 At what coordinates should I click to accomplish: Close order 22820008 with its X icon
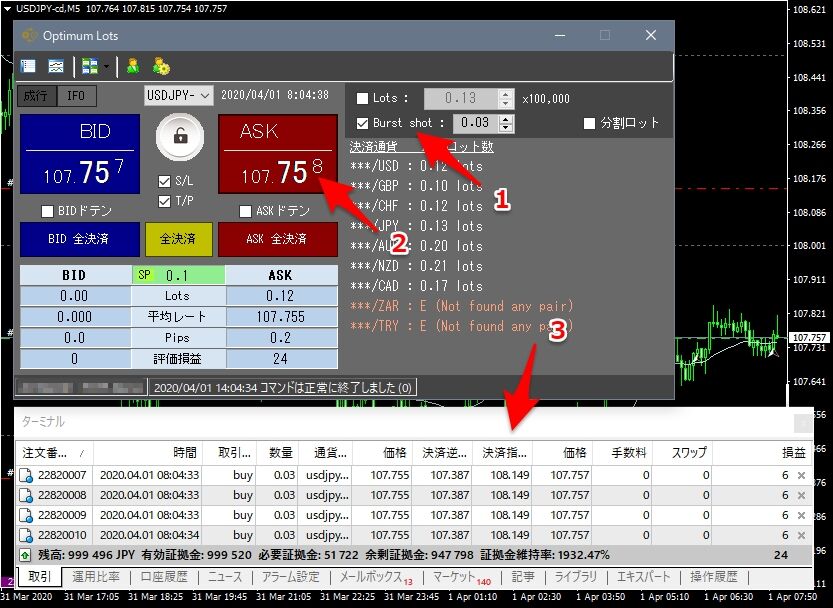[x=801, y=495]
